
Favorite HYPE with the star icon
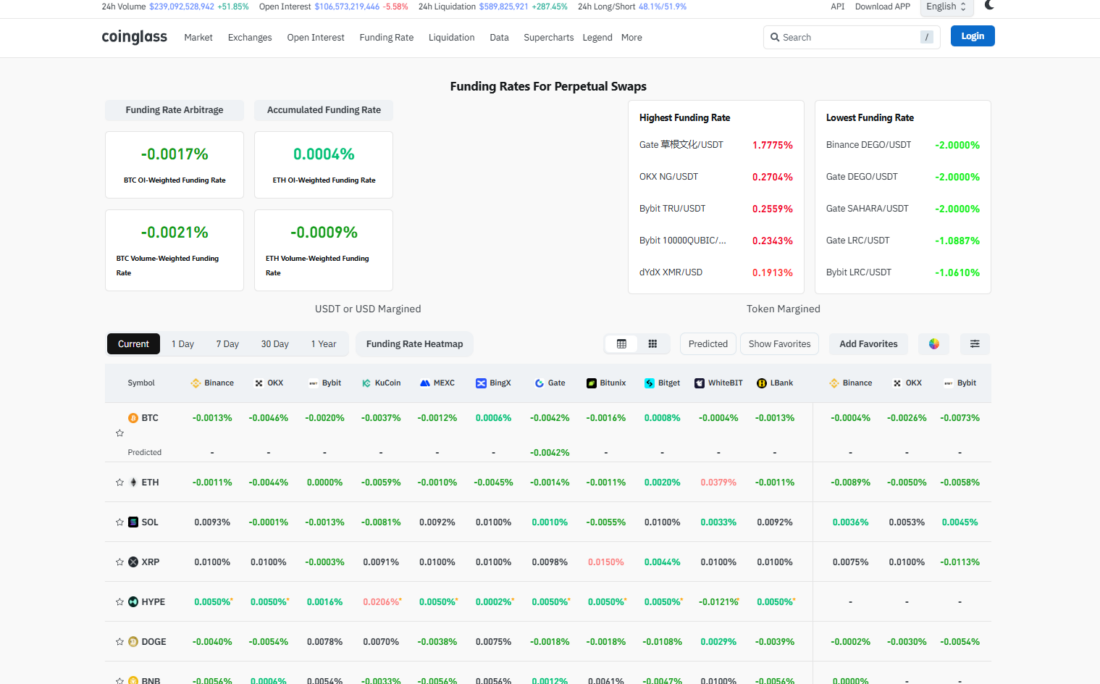click(119, 602)
